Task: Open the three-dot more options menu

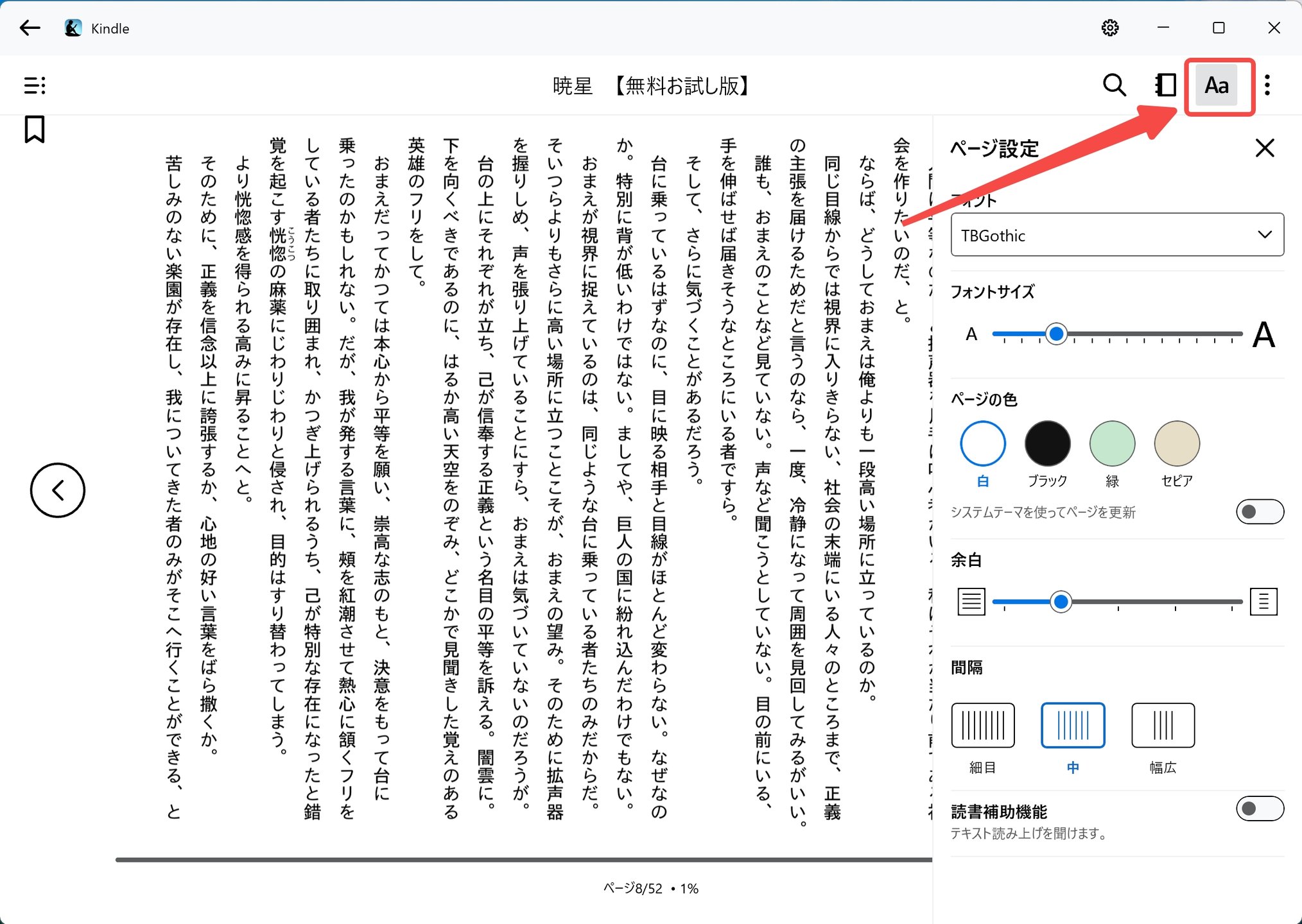Action: click(1267, 85)
